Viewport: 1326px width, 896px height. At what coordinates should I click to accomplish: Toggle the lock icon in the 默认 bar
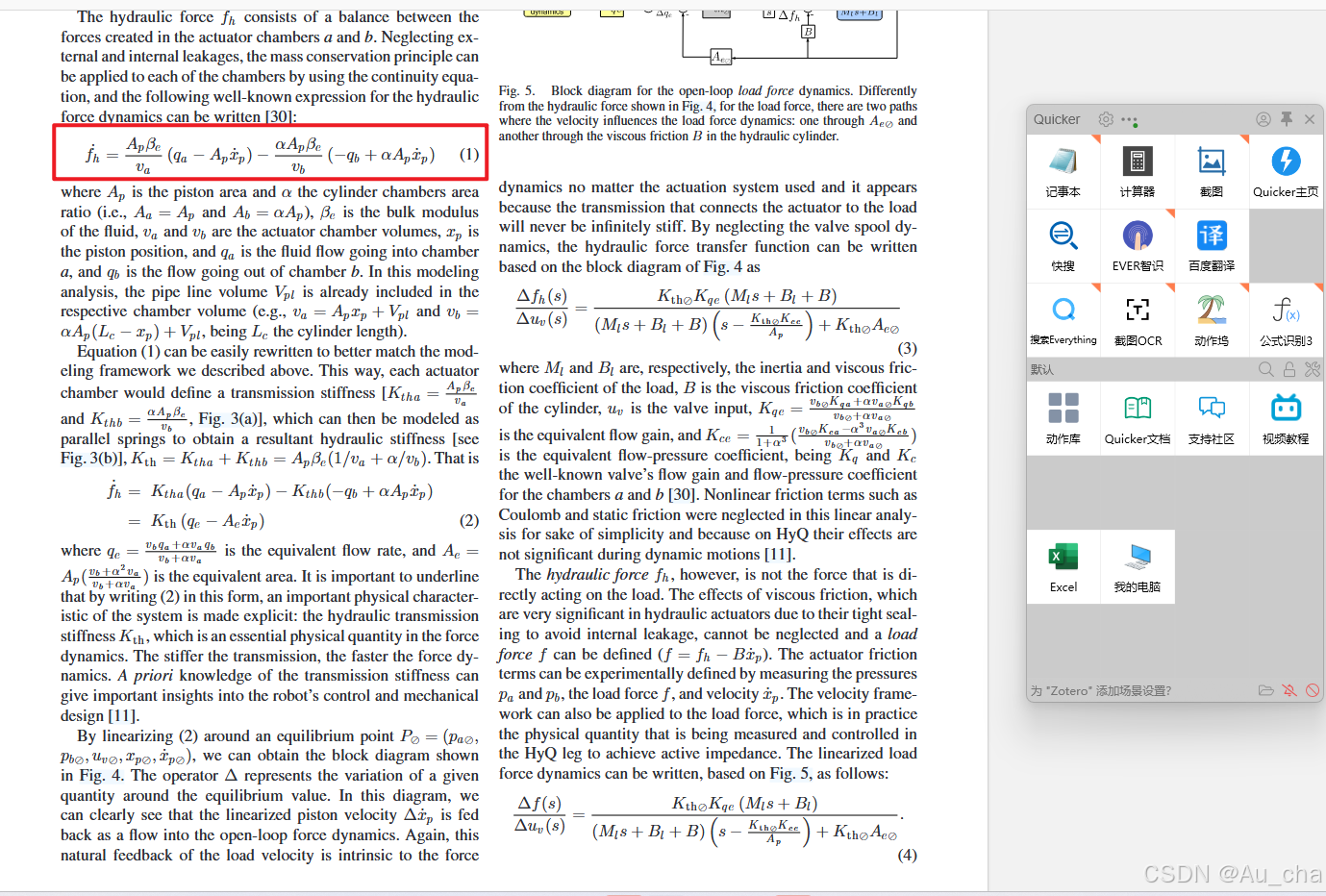[x=1288, y=368]
